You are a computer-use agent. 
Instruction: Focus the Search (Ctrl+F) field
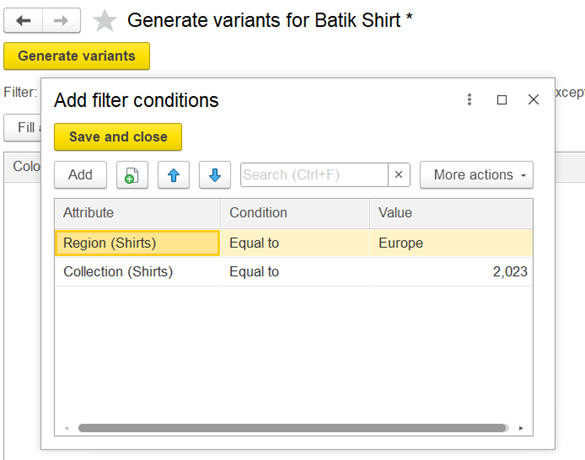coord(314,175)
